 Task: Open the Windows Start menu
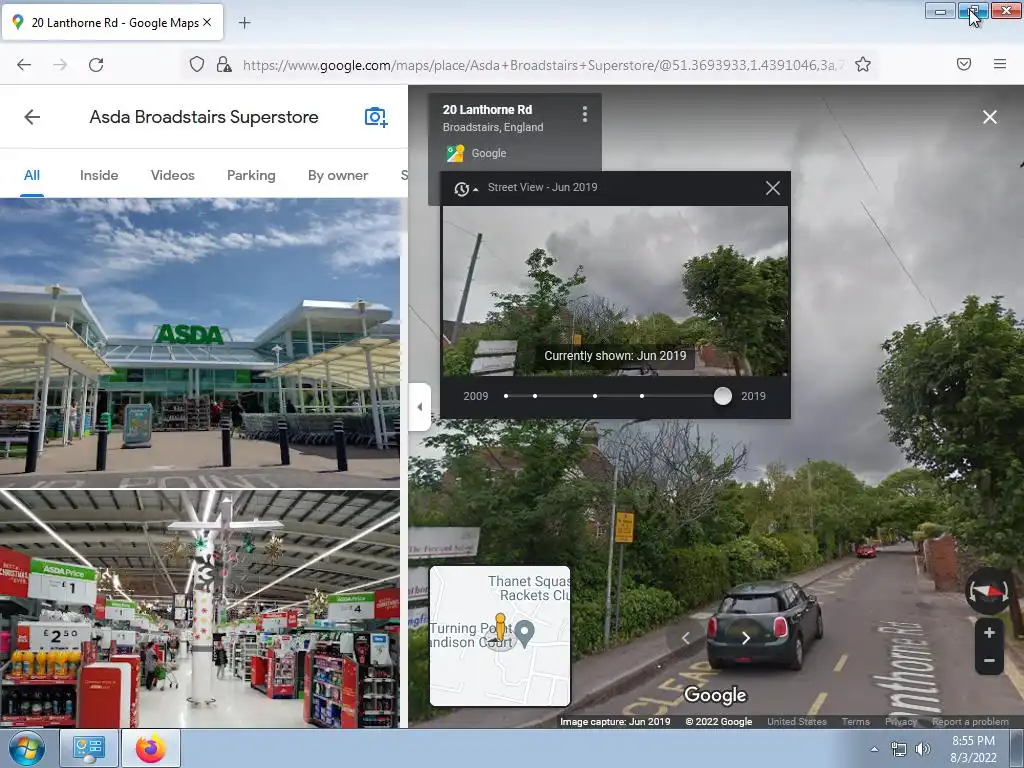(x=27, y=748)
